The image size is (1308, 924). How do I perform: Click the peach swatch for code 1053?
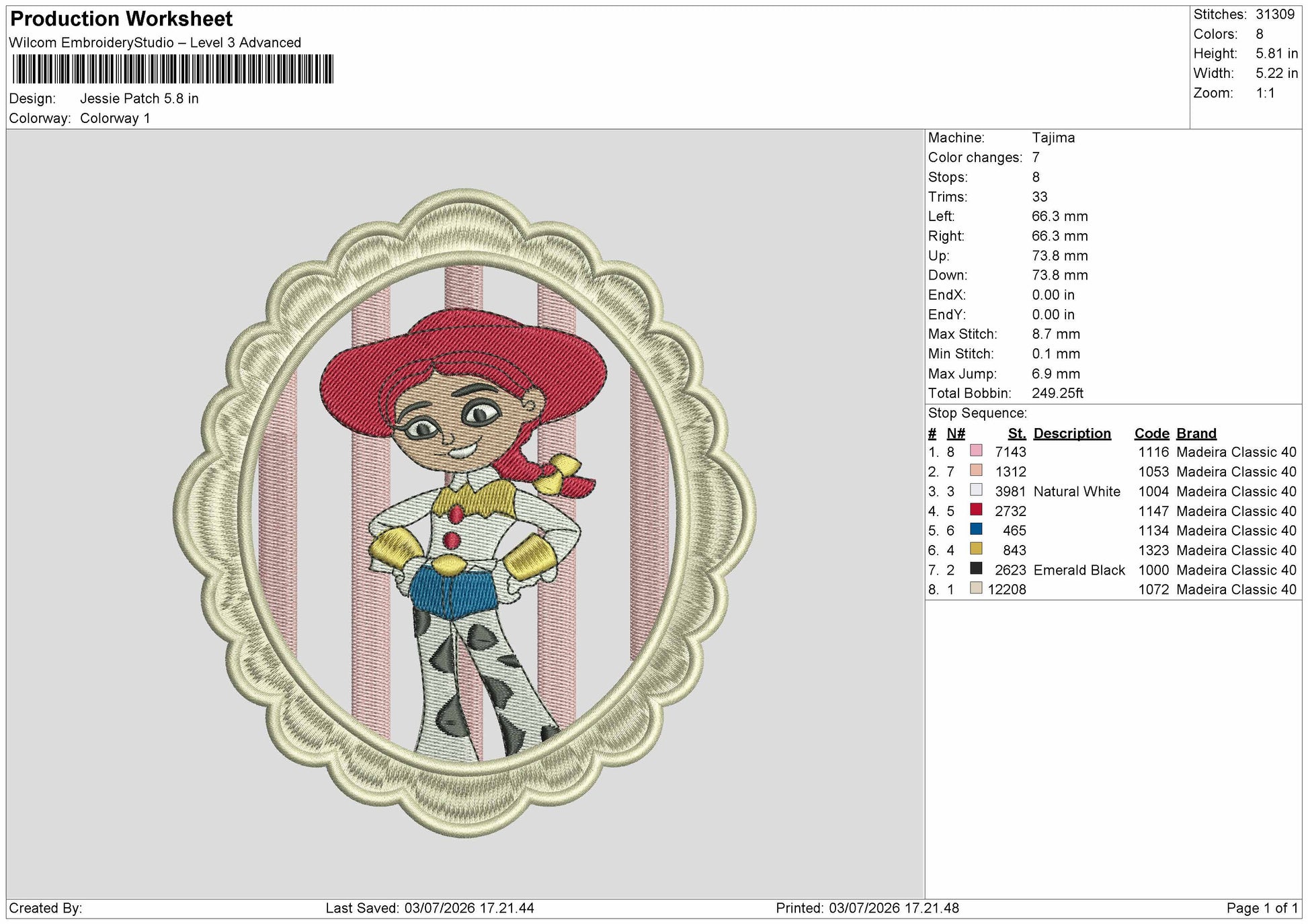976,470
